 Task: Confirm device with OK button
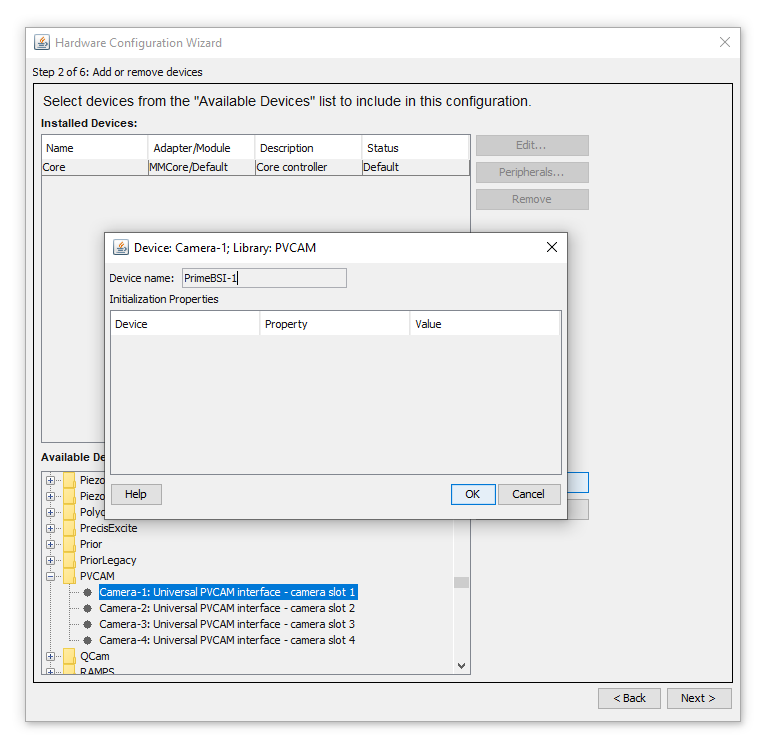tap(473, 494)
